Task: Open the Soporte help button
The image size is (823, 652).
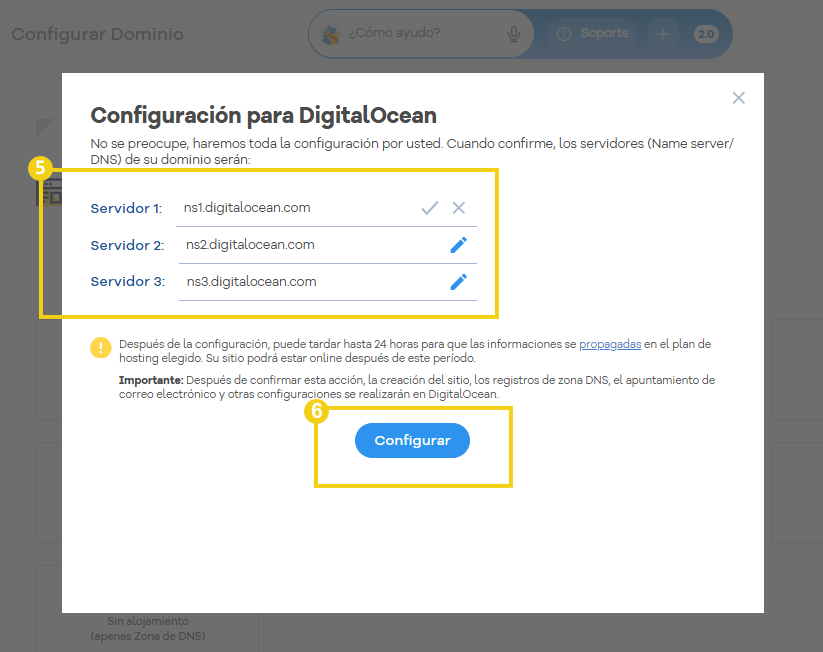Action: 592,34
